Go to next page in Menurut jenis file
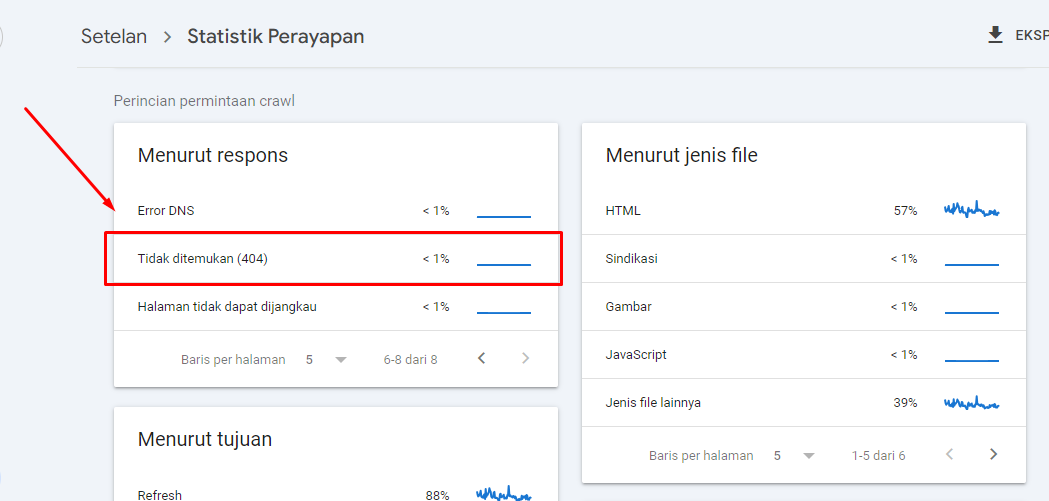Image resolution: width=1049 pixels, height=501 pixels. (993, 455)
